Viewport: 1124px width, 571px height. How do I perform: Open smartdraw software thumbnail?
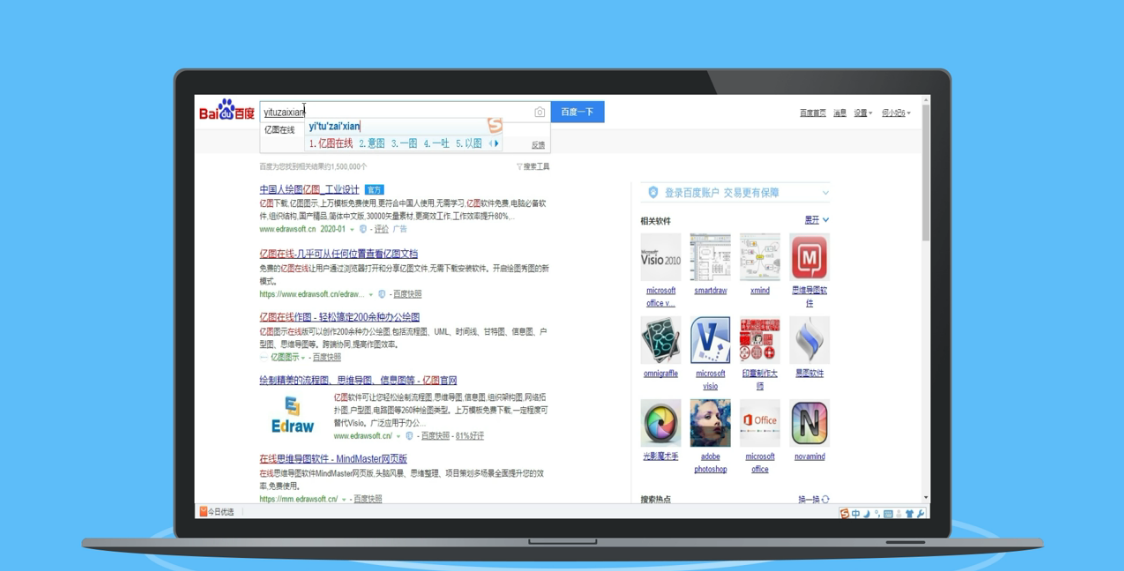(710, 256)
